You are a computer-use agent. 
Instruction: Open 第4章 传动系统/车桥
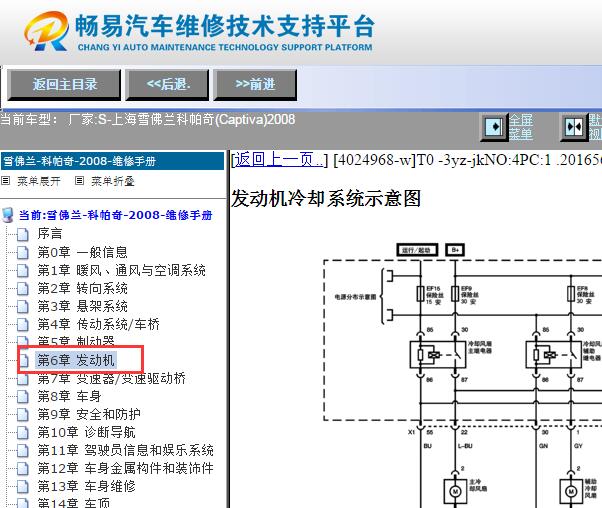98,324
